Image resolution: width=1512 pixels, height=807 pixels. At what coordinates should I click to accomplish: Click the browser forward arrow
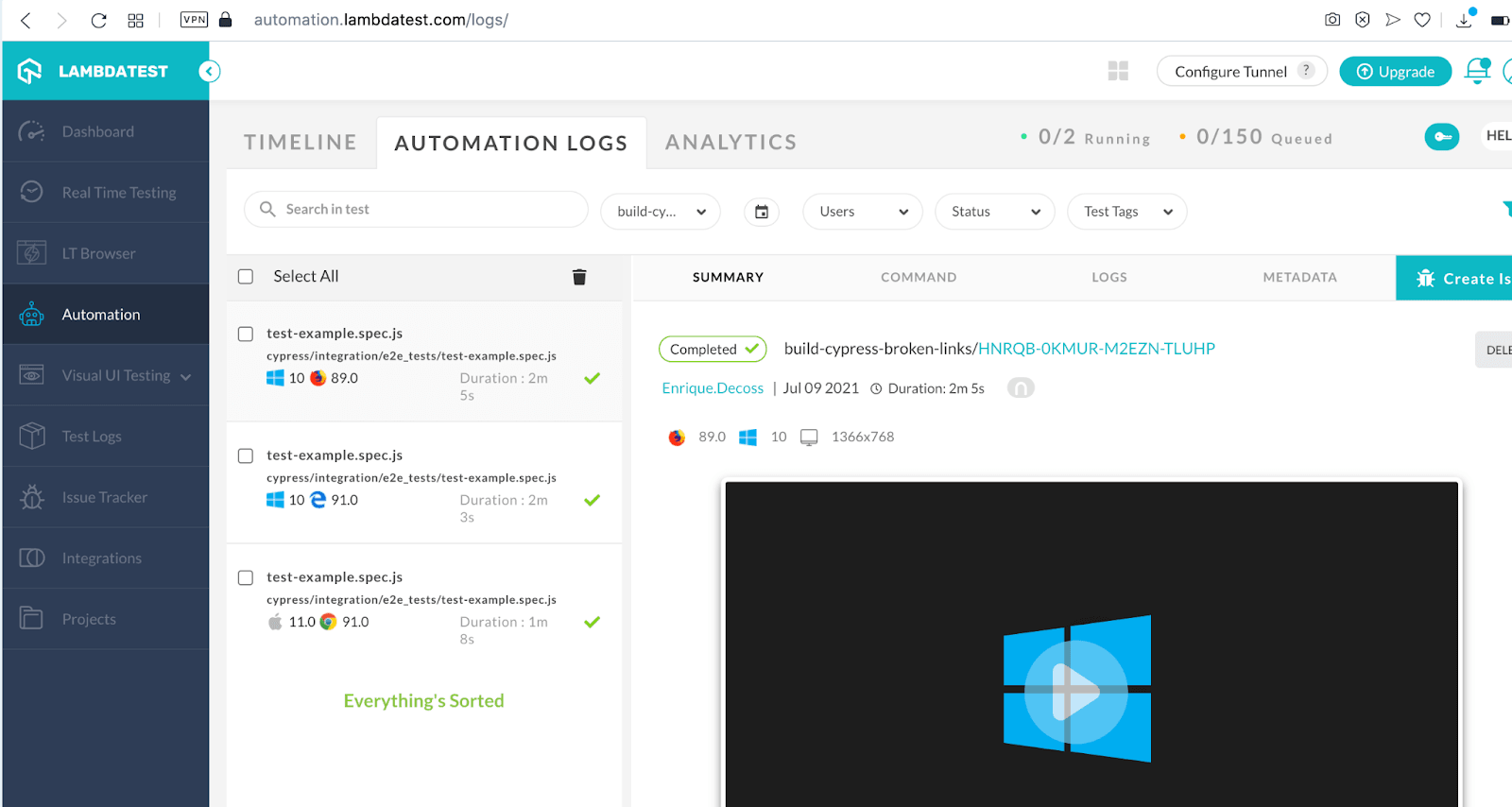tap(61, 20)
